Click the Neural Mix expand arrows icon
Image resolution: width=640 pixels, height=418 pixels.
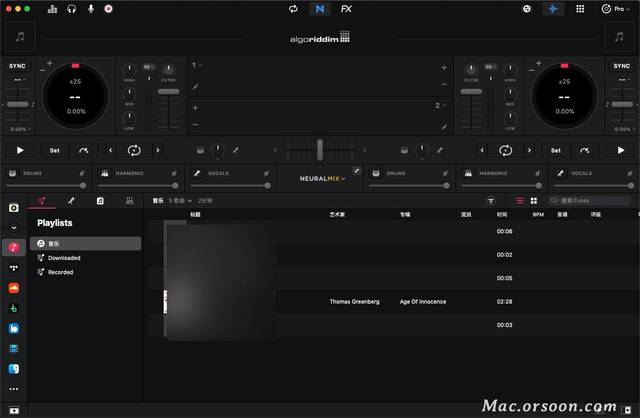tap(356, 171)
